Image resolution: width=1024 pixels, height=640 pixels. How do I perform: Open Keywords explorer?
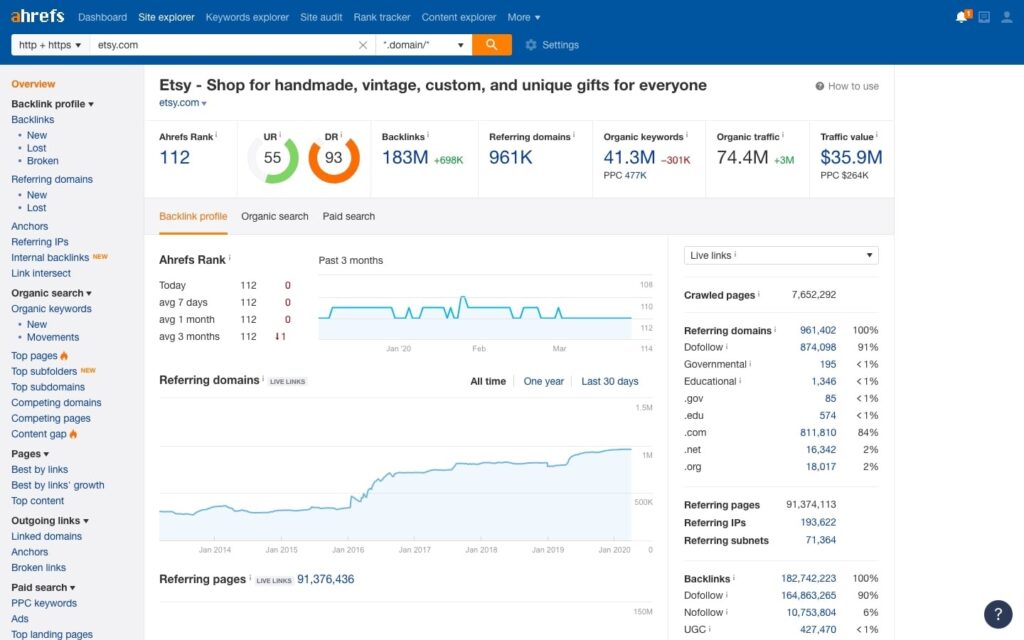tap(247, 18)
